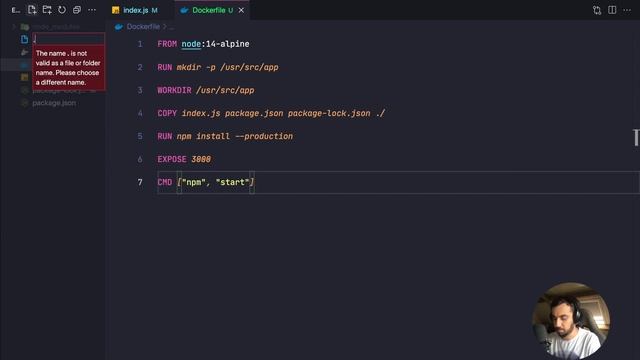This screenshot has width=640, height=360.
Task: Open Explorer views and more actions menu
Action: point(92,10)
